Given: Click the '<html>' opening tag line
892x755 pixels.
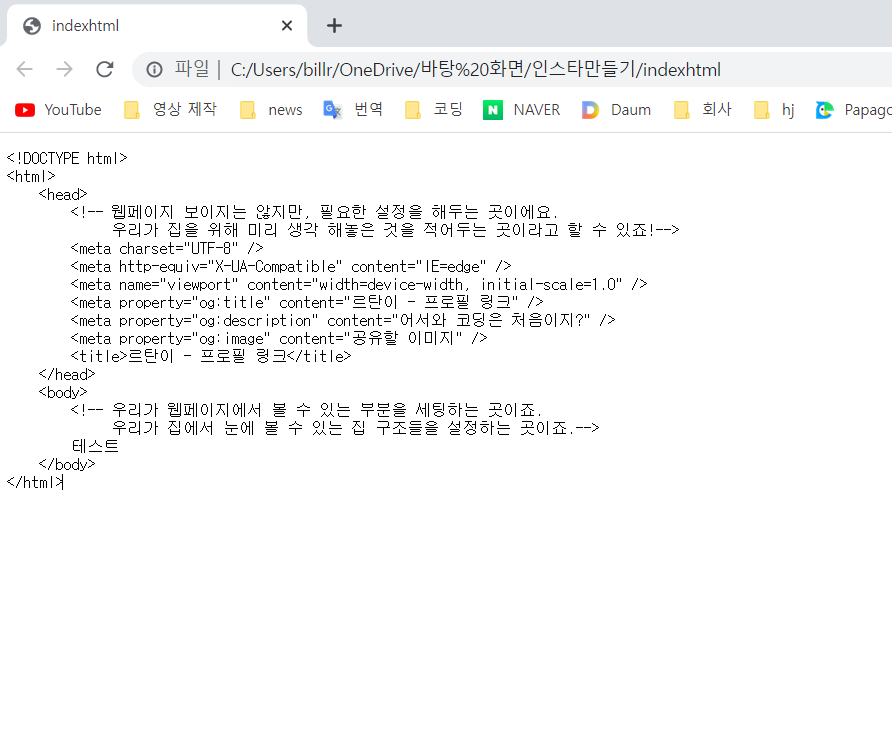Looking at the screenshot, I should click(31, 176).
